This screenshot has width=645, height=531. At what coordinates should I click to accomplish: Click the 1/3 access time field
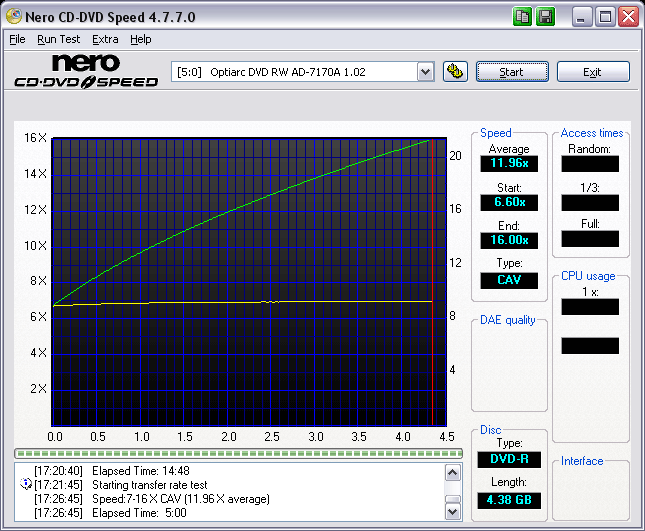pyautogui.click(x=590, y=203)
